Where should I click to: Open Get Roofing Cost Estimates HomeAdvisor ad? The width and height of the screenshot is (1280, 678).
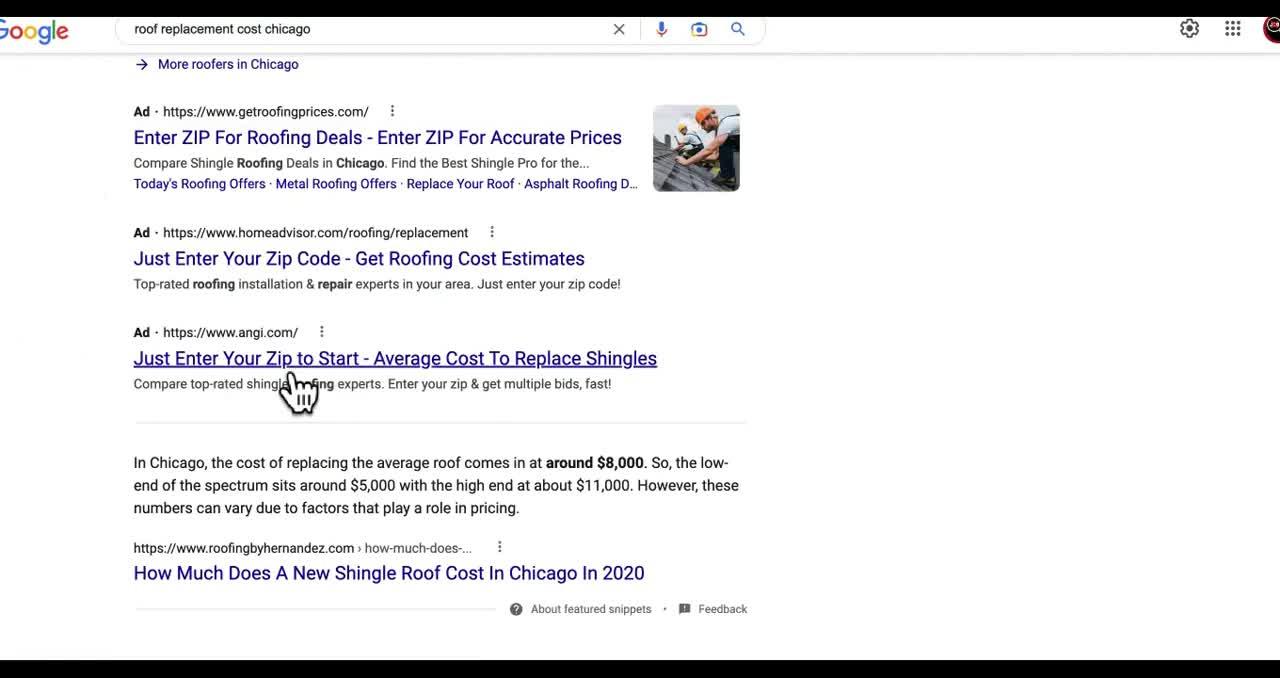tap(359, 259)
